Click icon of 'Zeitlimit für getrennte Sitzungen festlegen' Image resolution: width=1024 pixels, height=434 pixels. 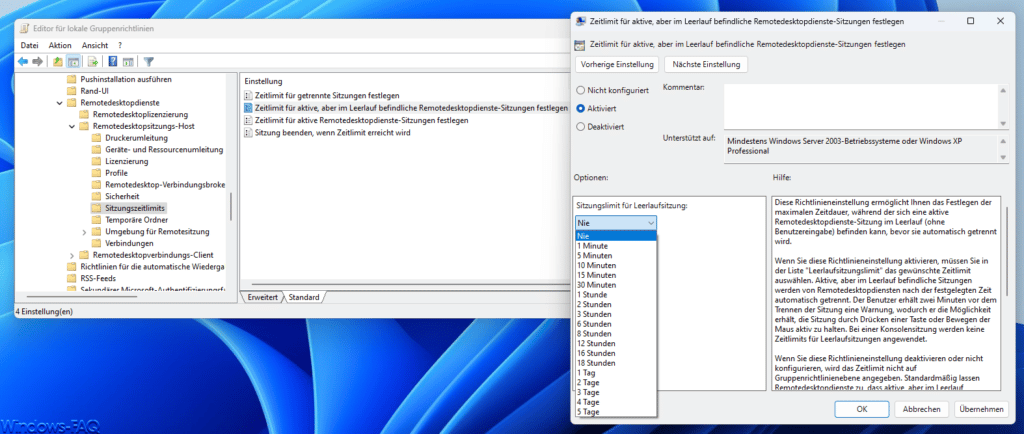click(248, 95)
